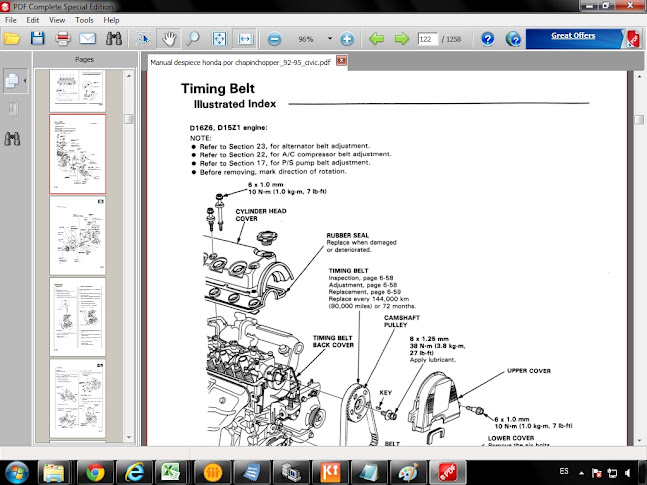Screen dimensions: 647x485
Task: Open Internet Explorer from the taskbar
Action: pyautogui.click(x=135, y=472)
